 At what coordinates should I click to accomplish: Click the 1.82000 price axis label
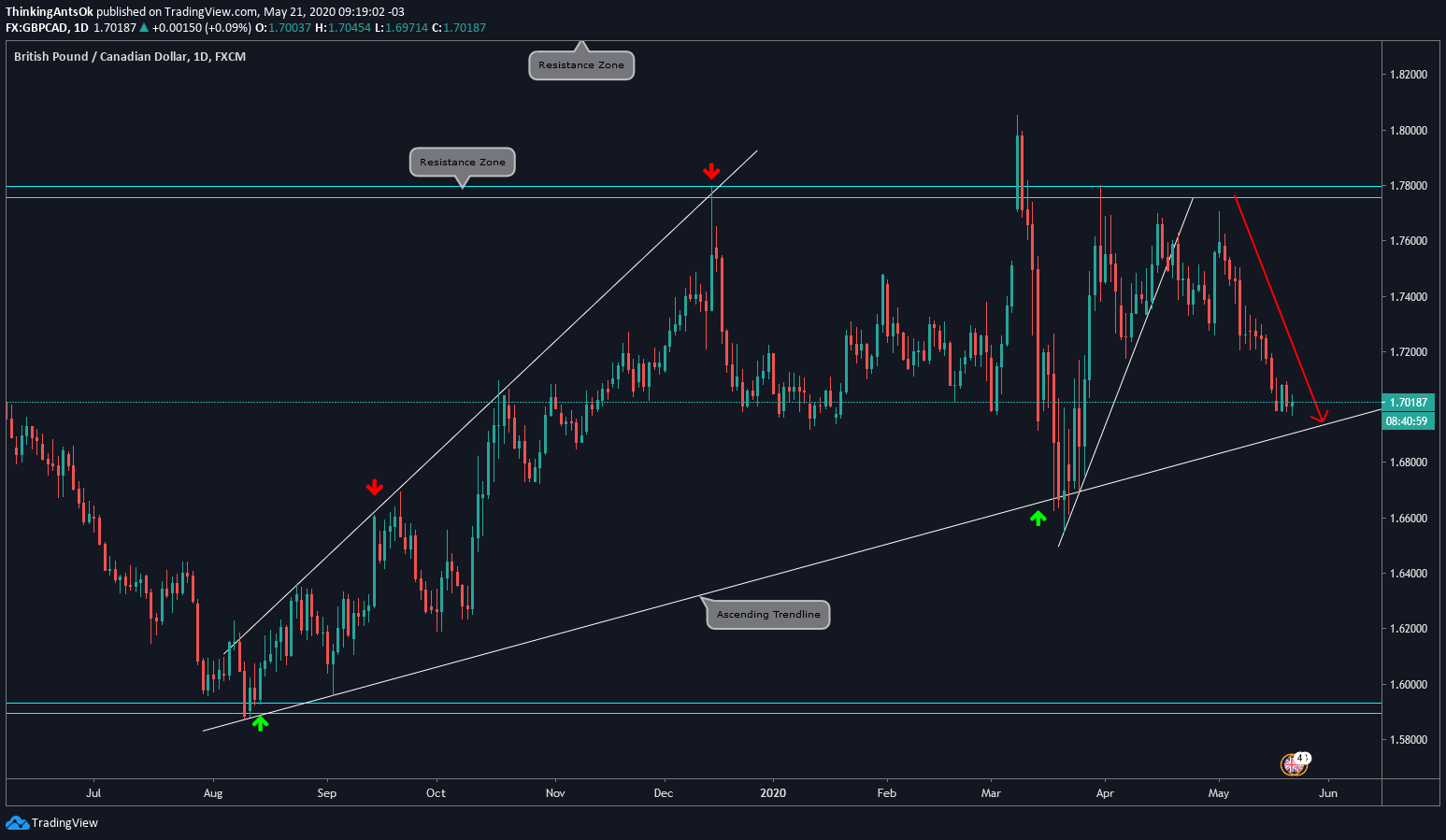(x=1409, y=75)
